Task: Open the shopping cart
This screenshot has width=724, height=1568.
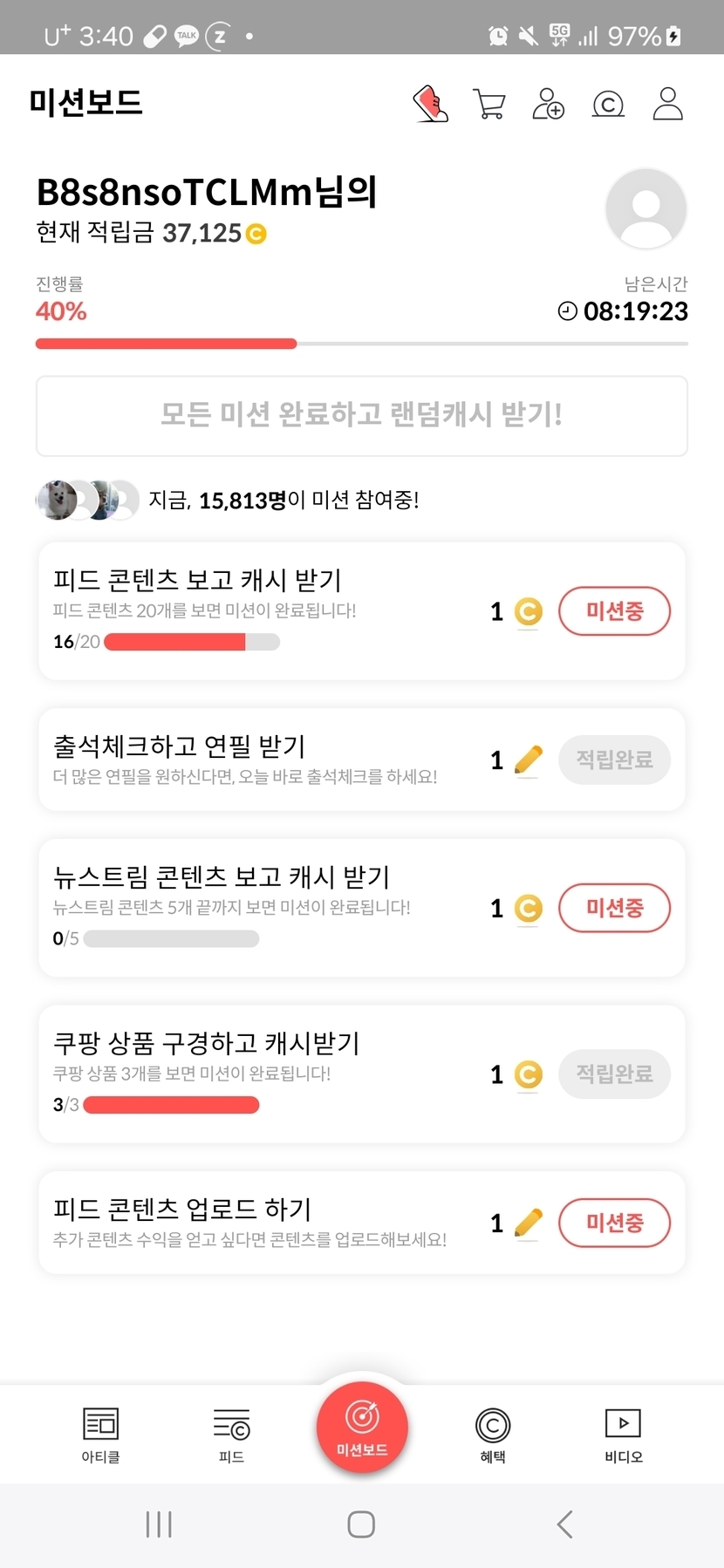Action: (488, 104)
